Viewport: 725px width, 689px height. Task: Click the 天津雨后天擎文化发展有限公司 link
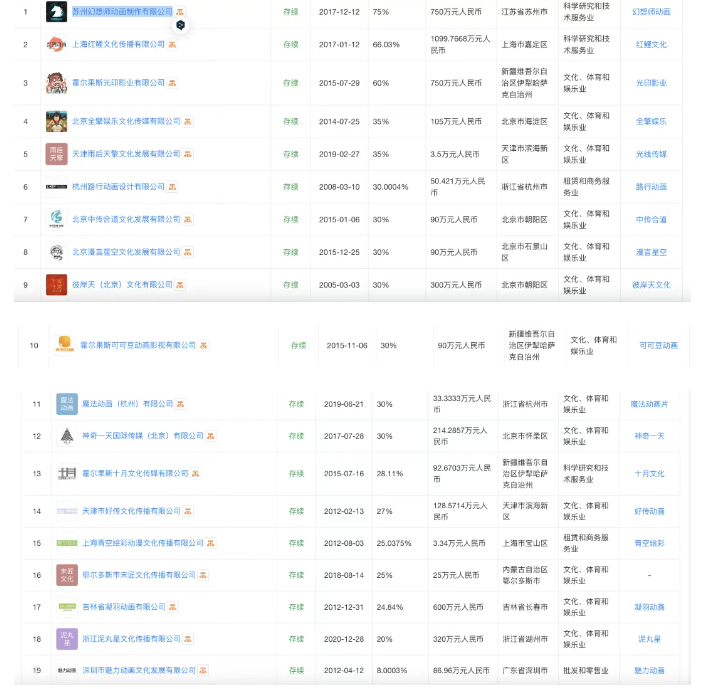[x=126, y=154]
